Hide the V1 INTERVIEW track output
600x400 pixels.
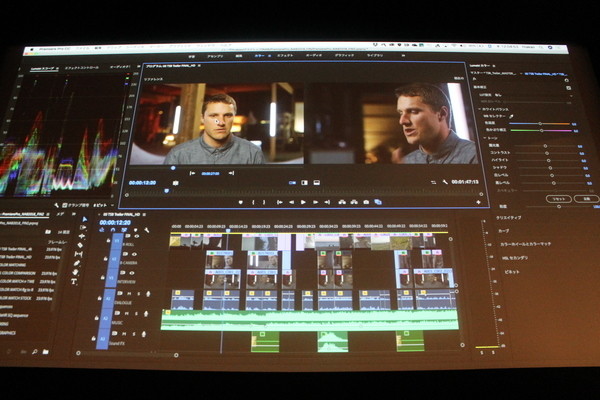[x=132, y=273]
